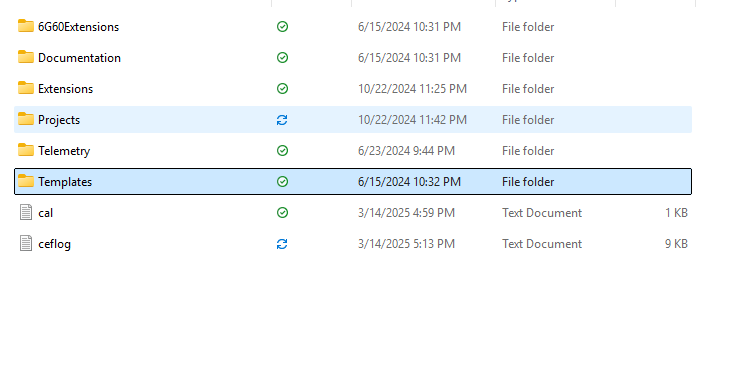Click the green synced checkmark beside 6G60Extensions
The image size is (745, 365).
282,27
